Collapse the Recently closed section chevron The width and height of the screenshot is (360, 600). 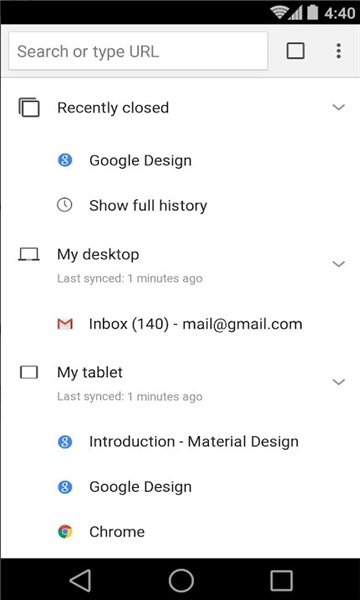point(339,108)
